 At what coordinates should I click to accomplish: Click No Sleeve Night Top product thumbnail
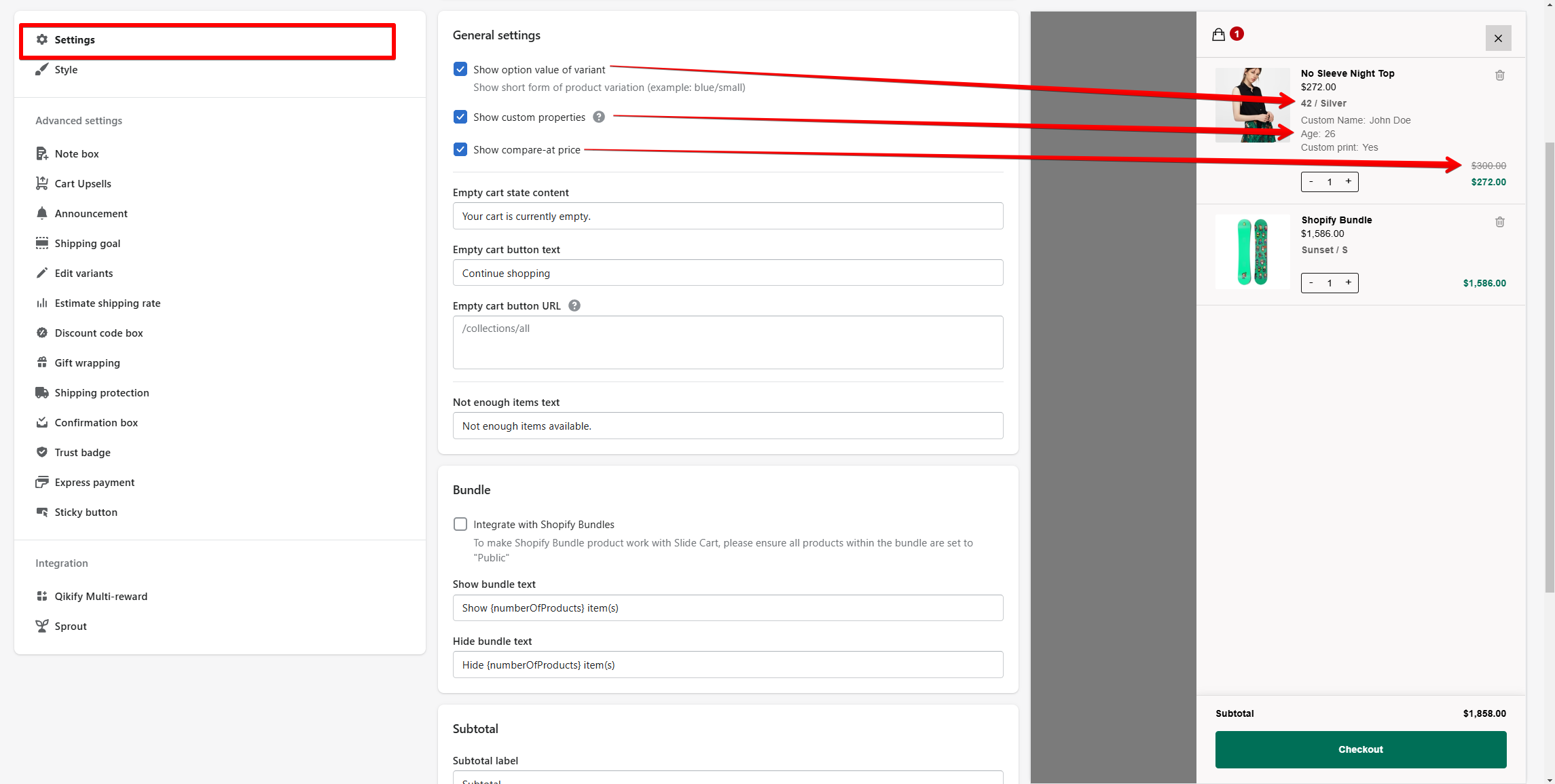(1252, 105)
